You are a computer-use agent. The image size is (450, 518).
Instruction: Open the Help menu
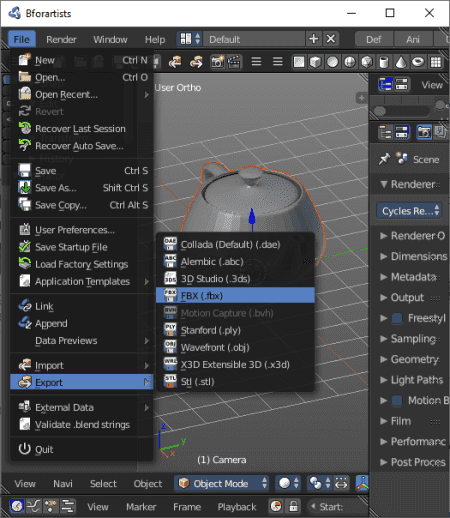click(x=155, y=39)
